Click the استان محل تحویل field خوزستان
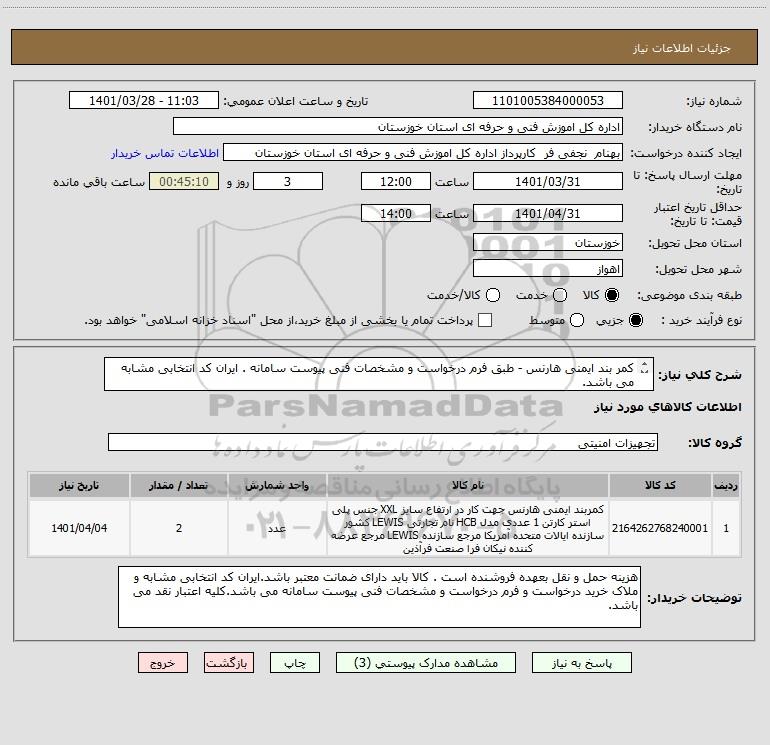770x745 pixels. pos(548,242)
